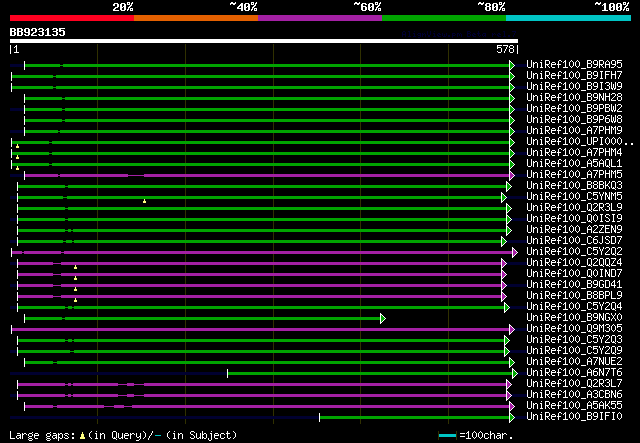Click the purple alignment bar for B9GD41
This screenshot has width=640, height=443.
pos(260,285)
